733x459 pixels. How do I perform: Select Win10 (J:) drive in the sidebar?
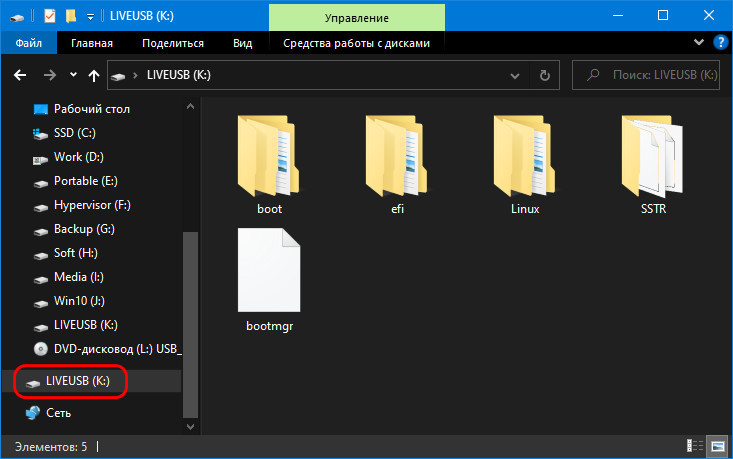79,301
